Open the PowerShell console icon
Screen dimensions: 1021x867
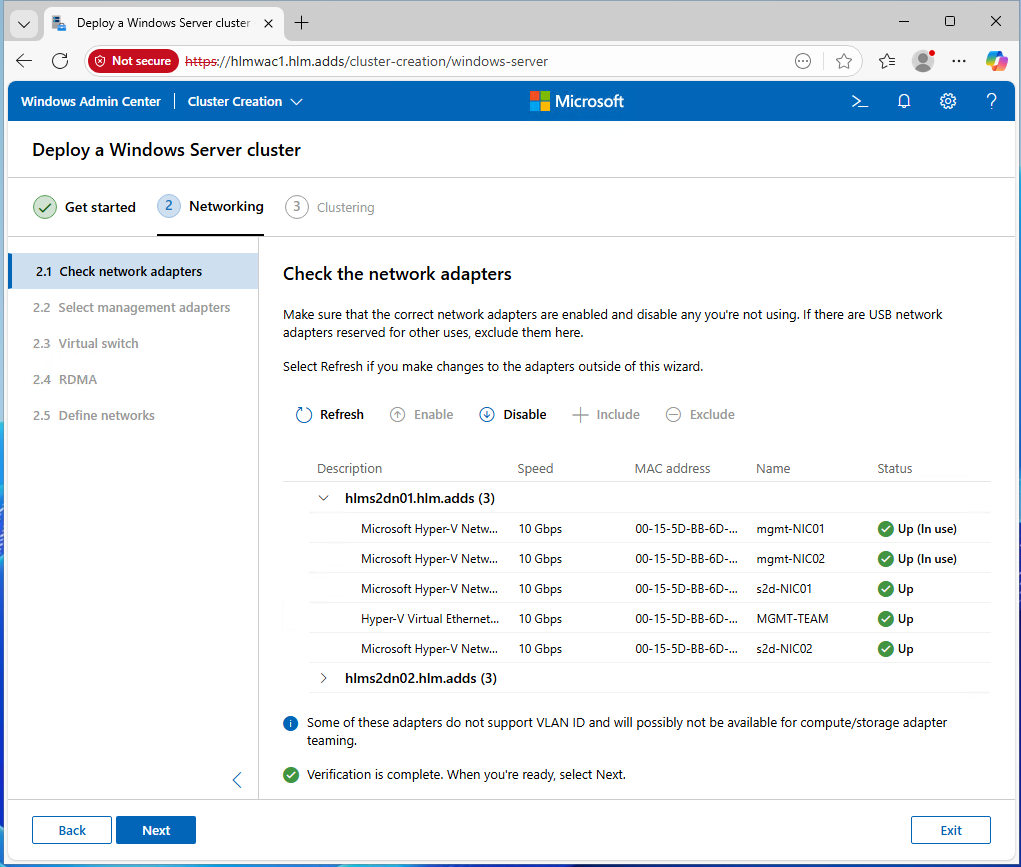859,101
